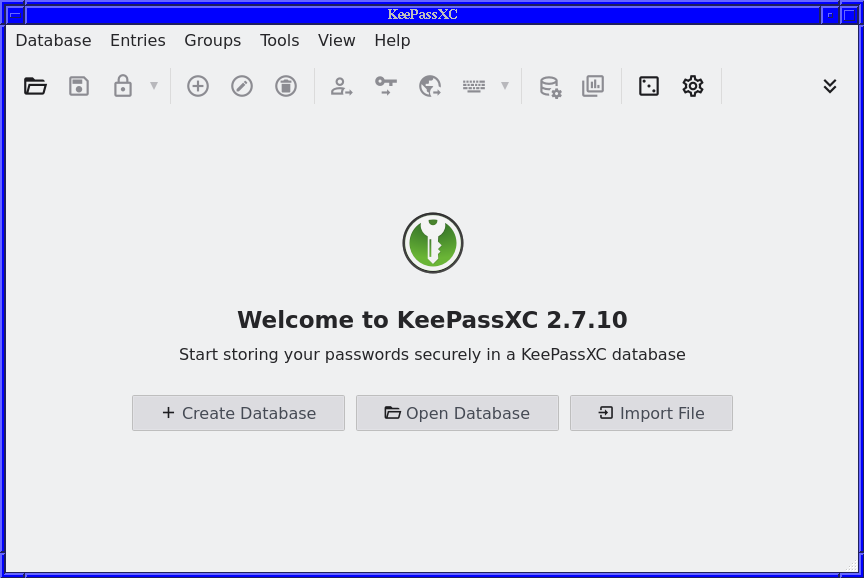
Task: Expand the arrow next to the padlock icon
Action: tap(154, 85)
